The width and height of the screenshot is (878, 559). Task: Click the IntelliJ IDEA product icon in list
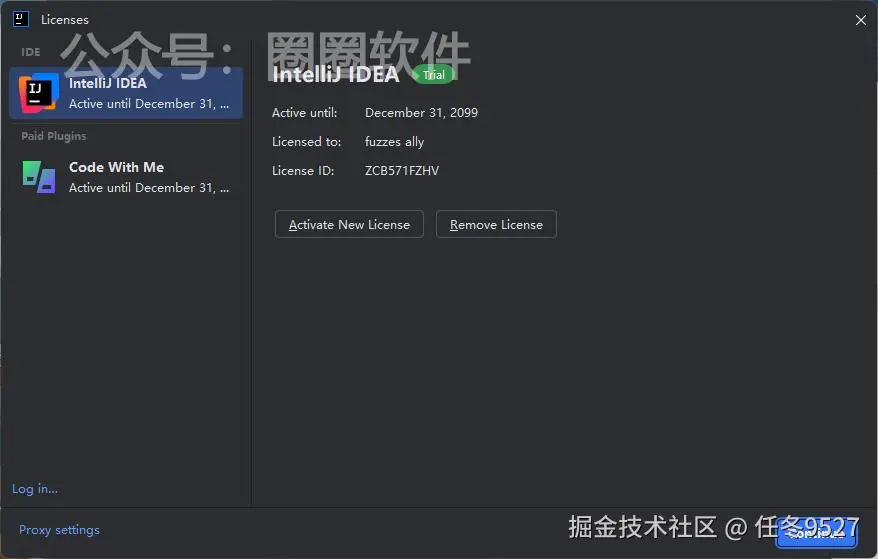(x=39, y=92)
